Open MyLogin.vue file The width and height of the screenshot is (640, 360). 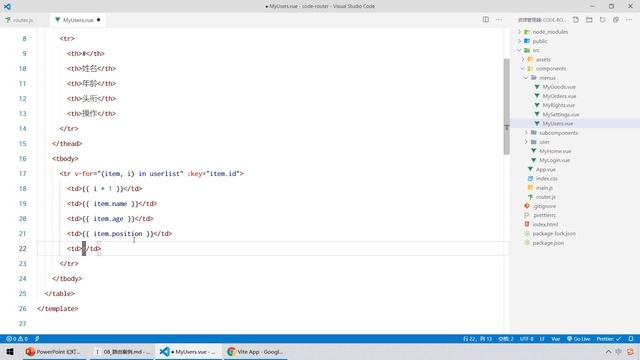tap(554, 160)
